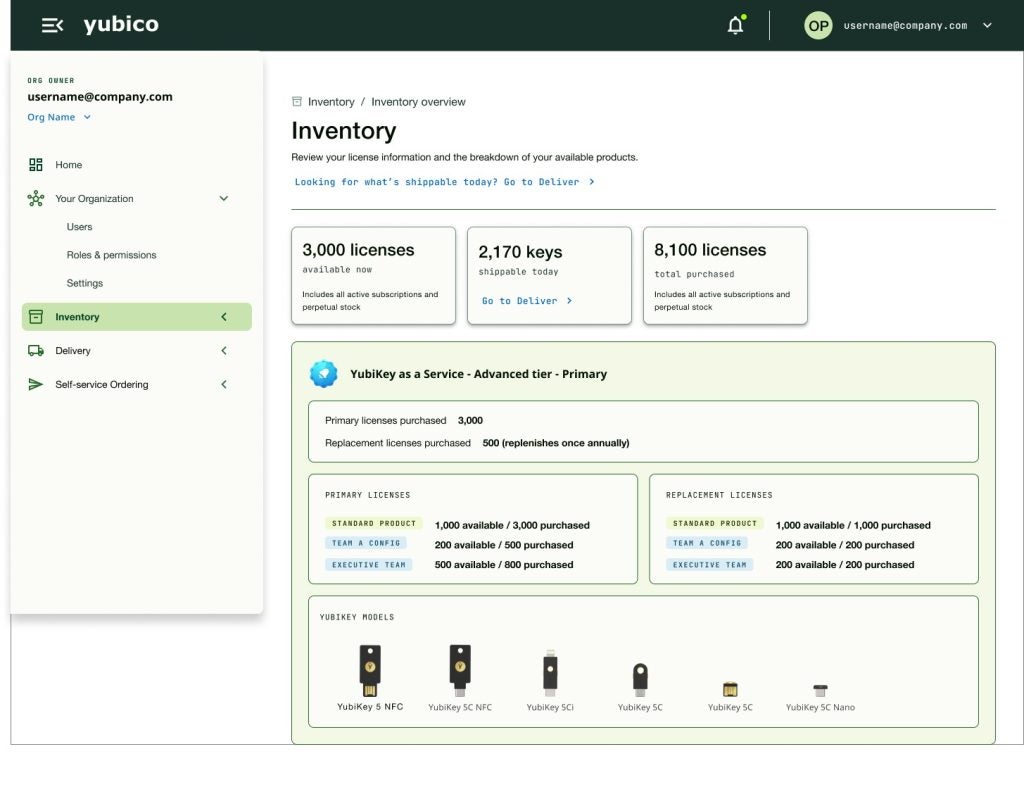Open notifications bell icon
The width and height of the screenshot is (1024, 787).
tap(735, 26)
